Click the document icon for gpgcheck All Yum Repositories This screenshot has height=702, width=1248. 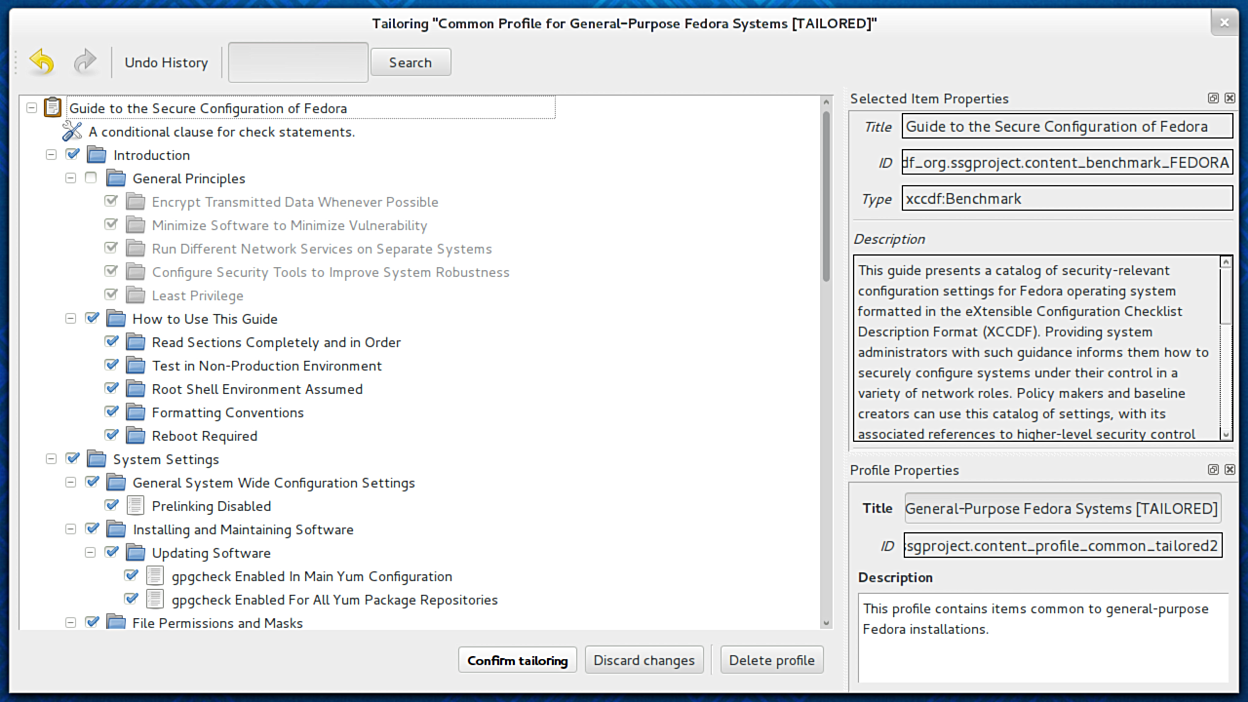pos(155,599)
